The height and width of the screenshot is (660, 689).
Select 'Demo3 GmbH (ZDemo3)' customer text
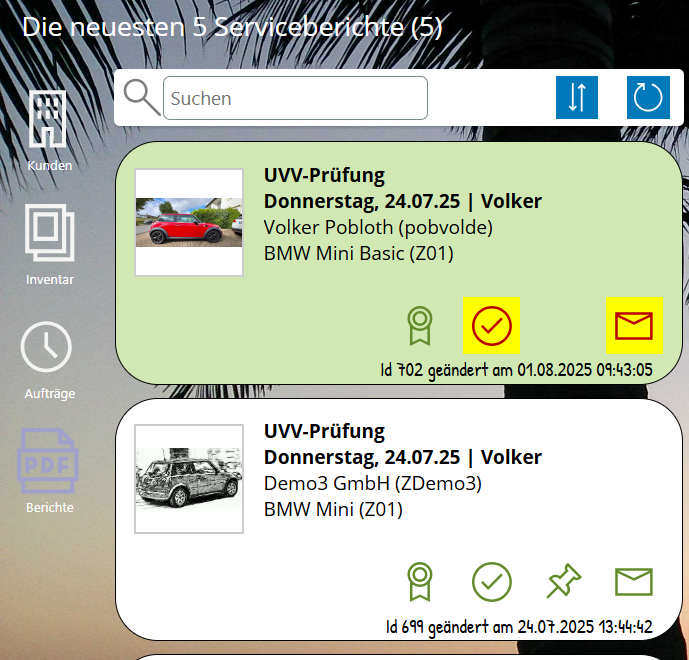(373, 483)
